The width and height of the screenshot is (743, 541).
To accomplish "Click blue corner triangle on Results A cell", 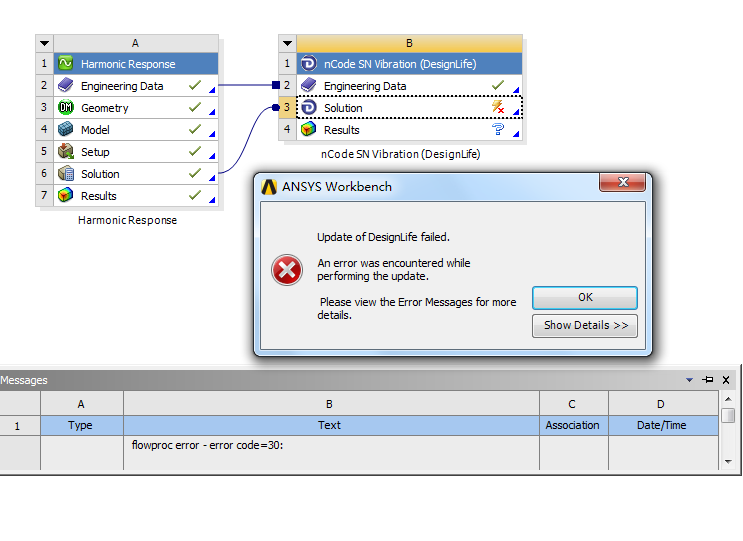I will tap(212, 200).
